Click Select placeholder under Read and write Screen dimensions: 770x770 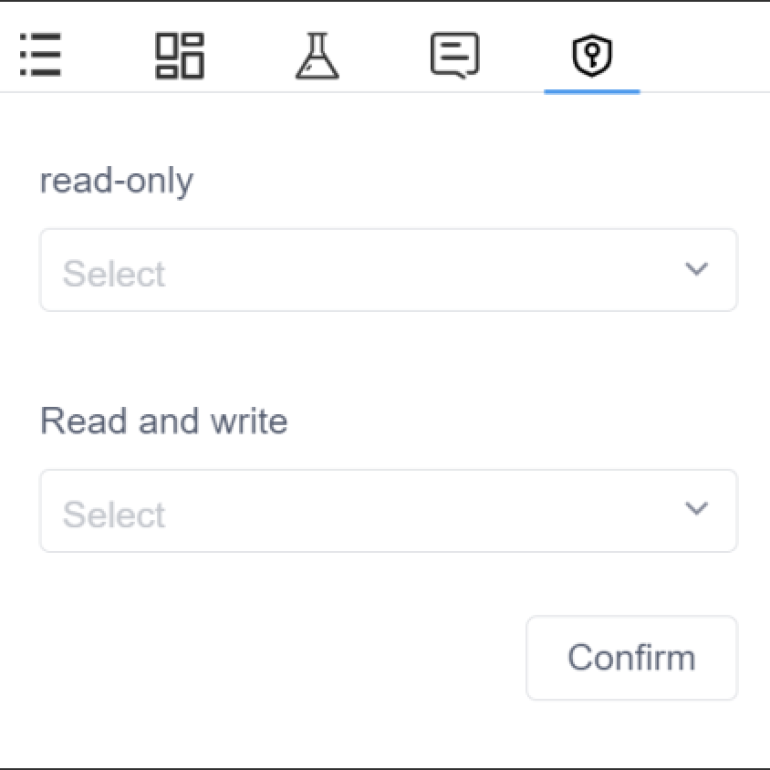tap(114, 515)
